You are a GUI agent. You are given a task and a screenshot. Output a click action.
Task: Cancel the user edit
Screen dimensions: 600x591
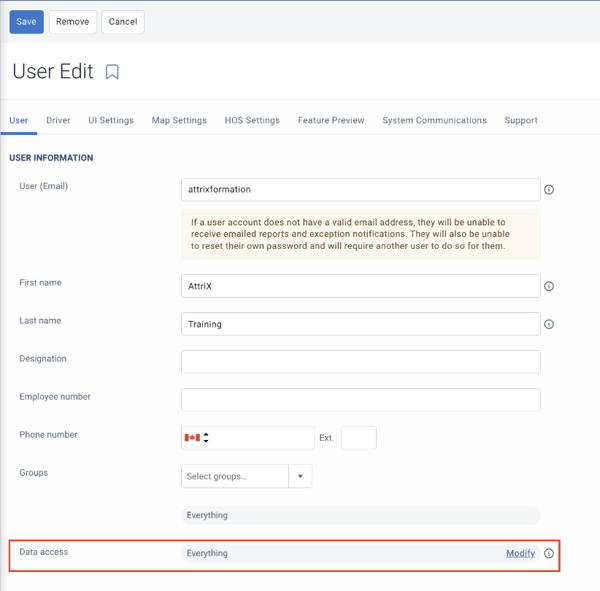pos(123,22)
